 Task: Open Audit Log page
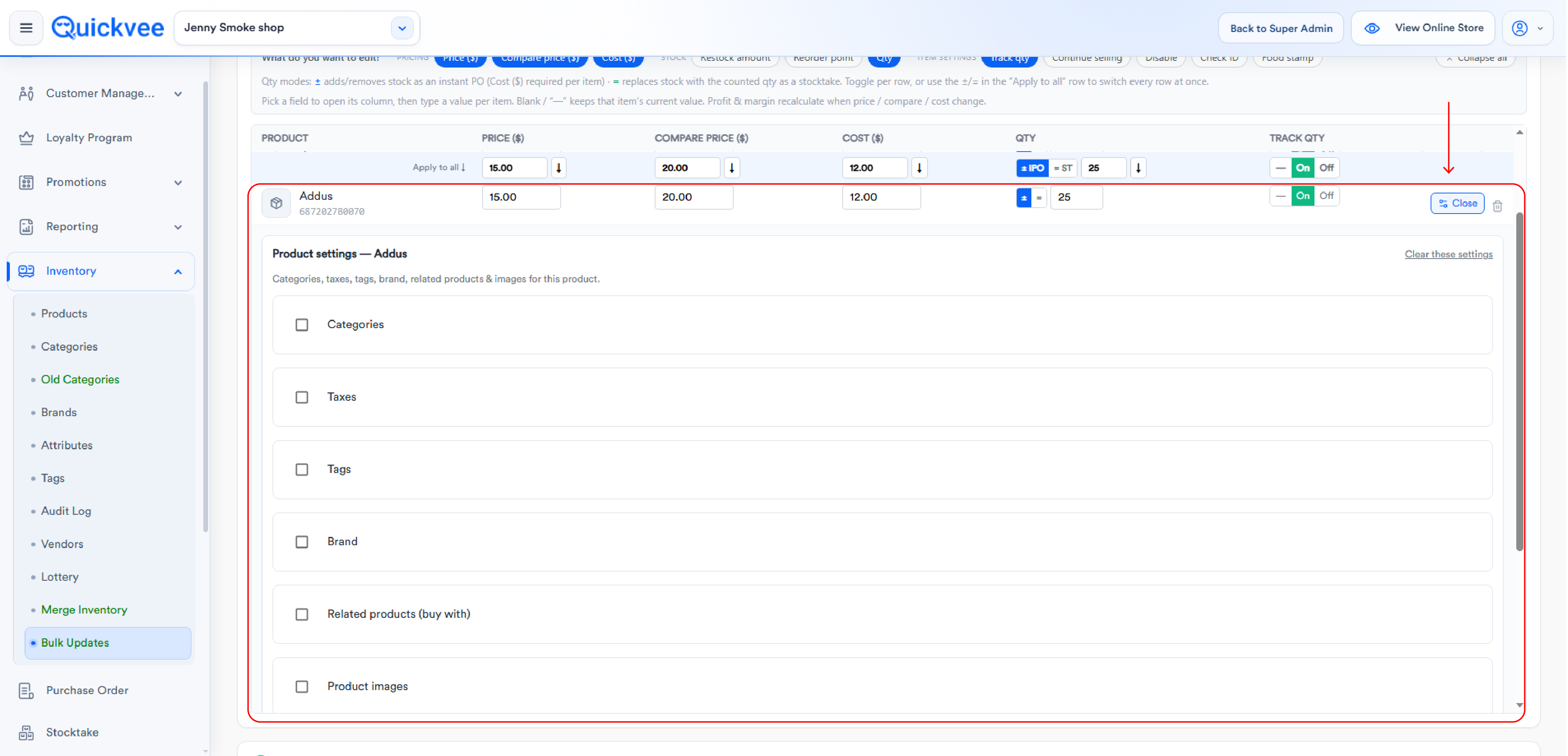tap(66, 511)
